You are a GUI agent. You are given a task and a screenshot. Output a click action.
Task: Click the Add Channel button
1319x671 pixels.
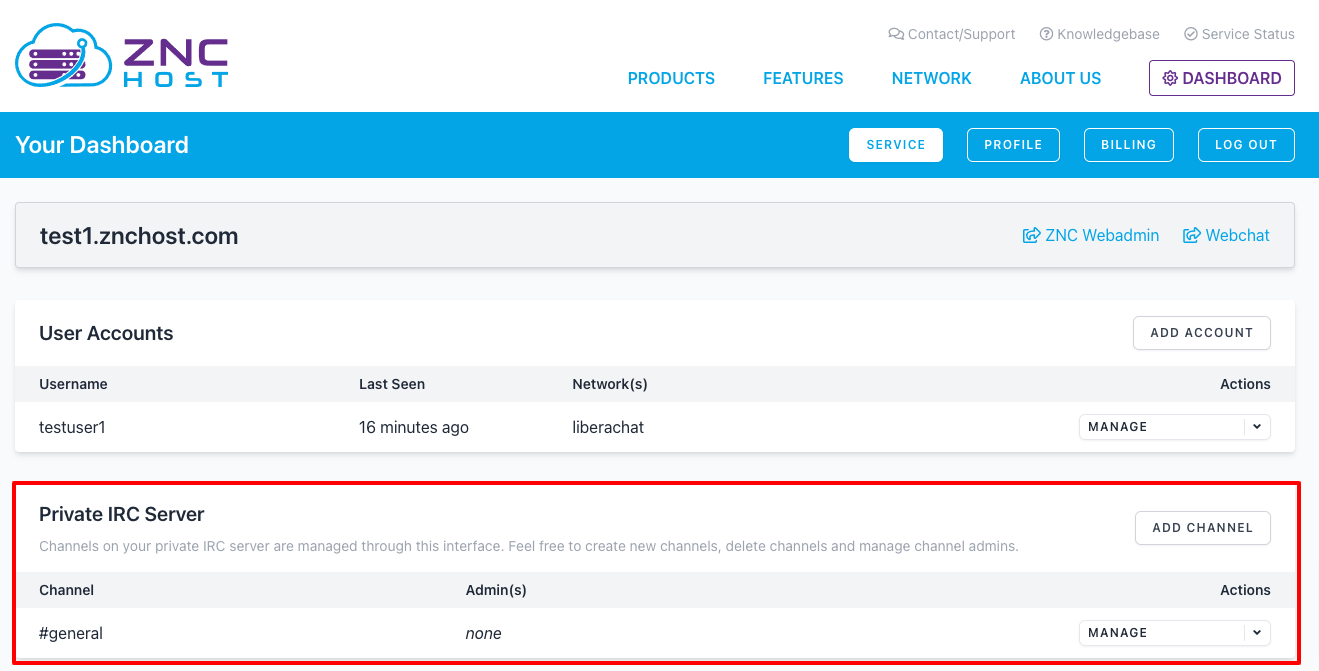(x=1202, y=528)
